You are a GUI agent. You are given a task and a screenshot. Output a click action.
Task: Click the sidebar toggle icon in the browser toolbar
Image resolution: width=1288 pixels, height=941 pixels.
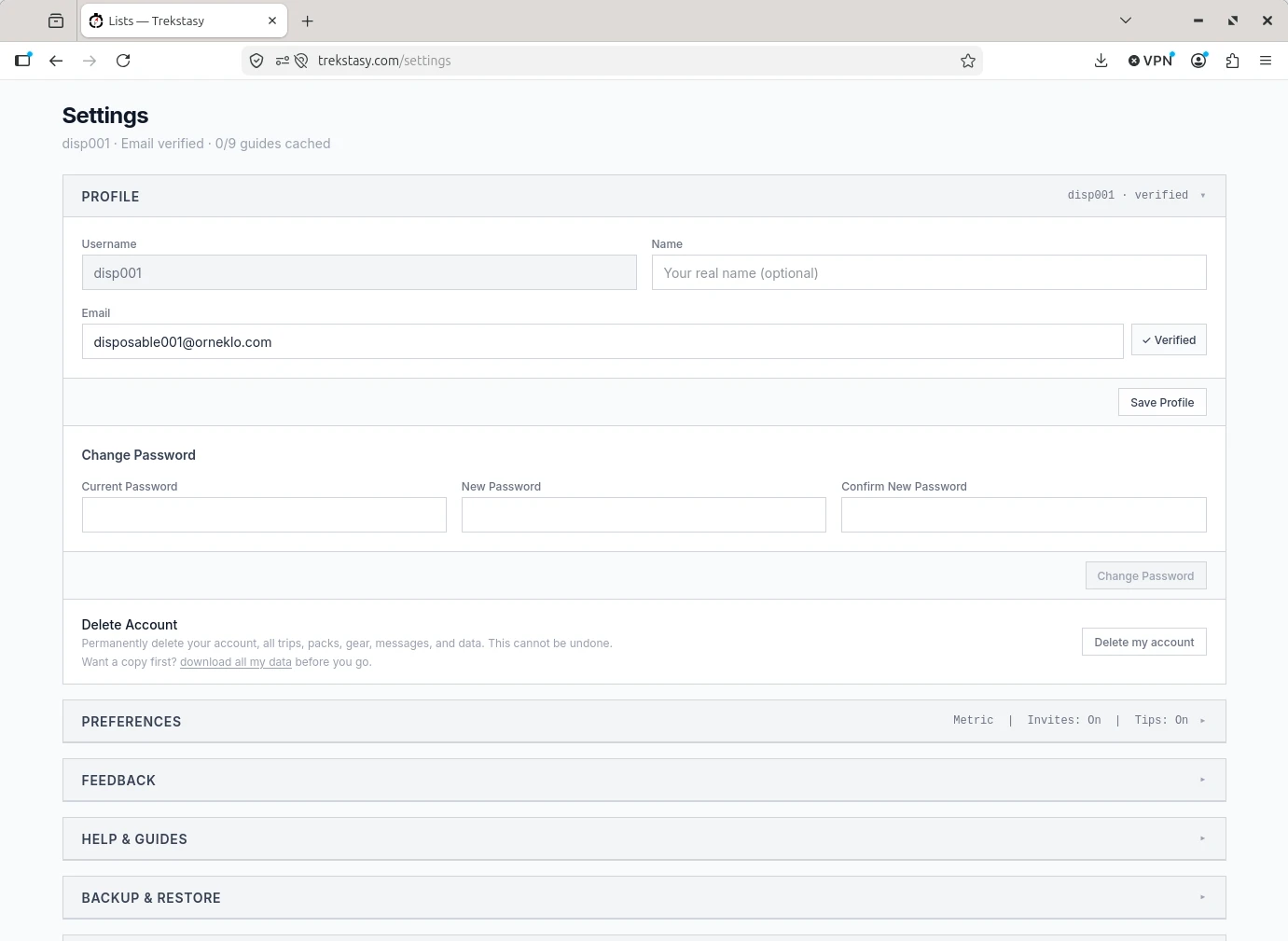[23, 61]
